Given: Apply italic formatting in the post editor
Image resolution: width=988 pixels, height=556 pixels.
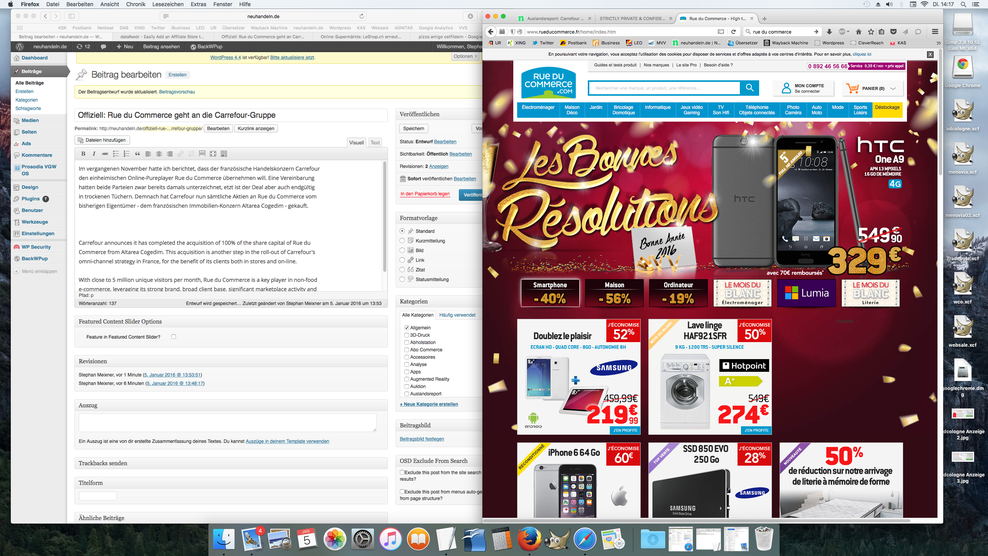Looking at the screenshot, I should [94, 154].
